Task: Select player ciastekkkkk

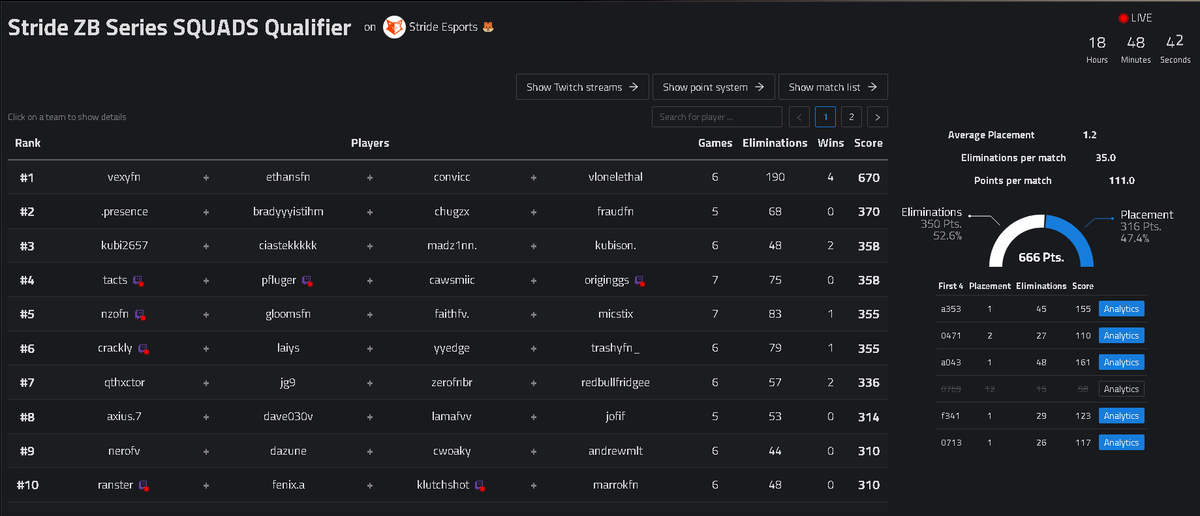Action: [288, 246]
